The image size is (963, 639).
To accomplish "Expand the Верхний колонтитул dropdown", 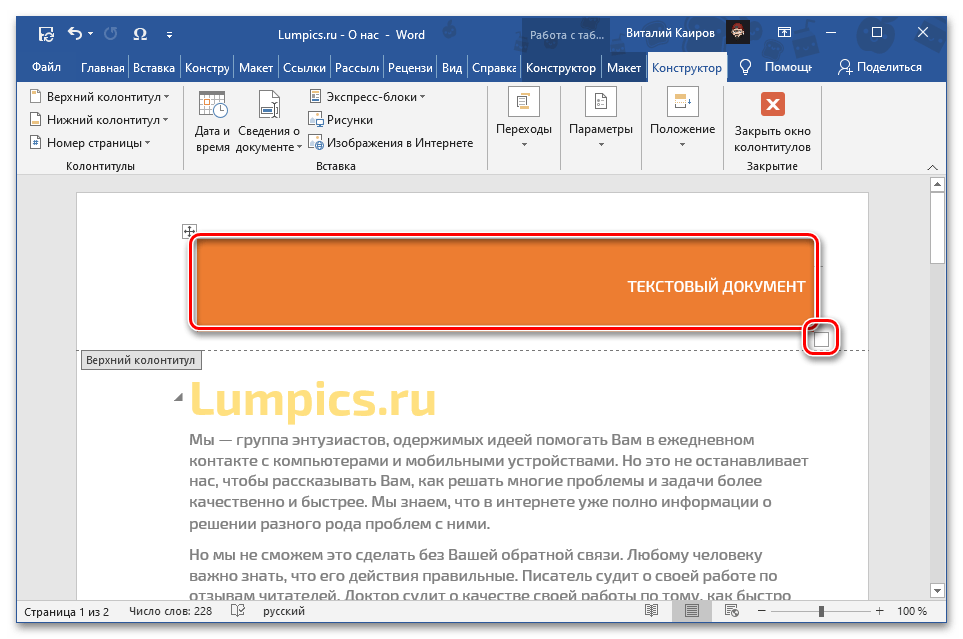I will [98, 97].
